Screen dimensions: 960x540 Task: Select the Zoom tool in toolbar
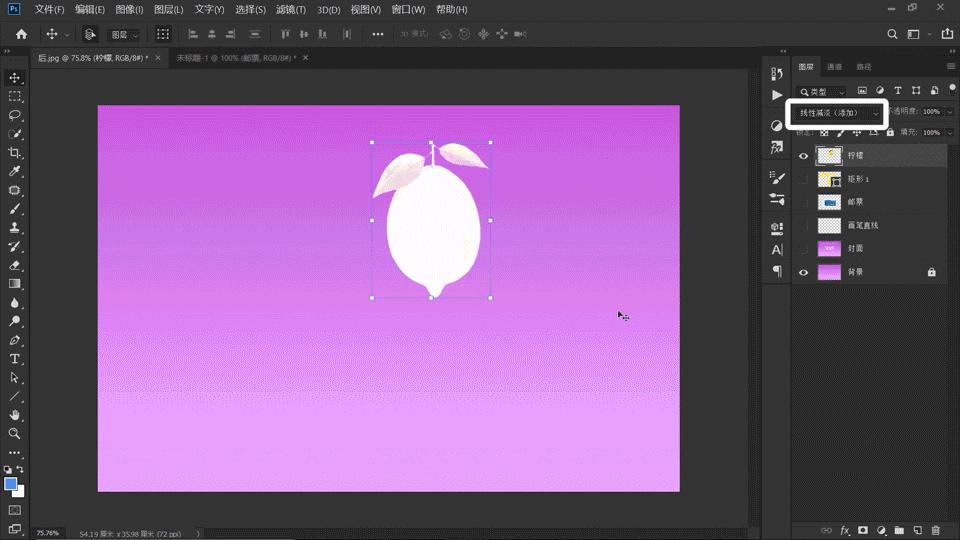pos(15,434)
